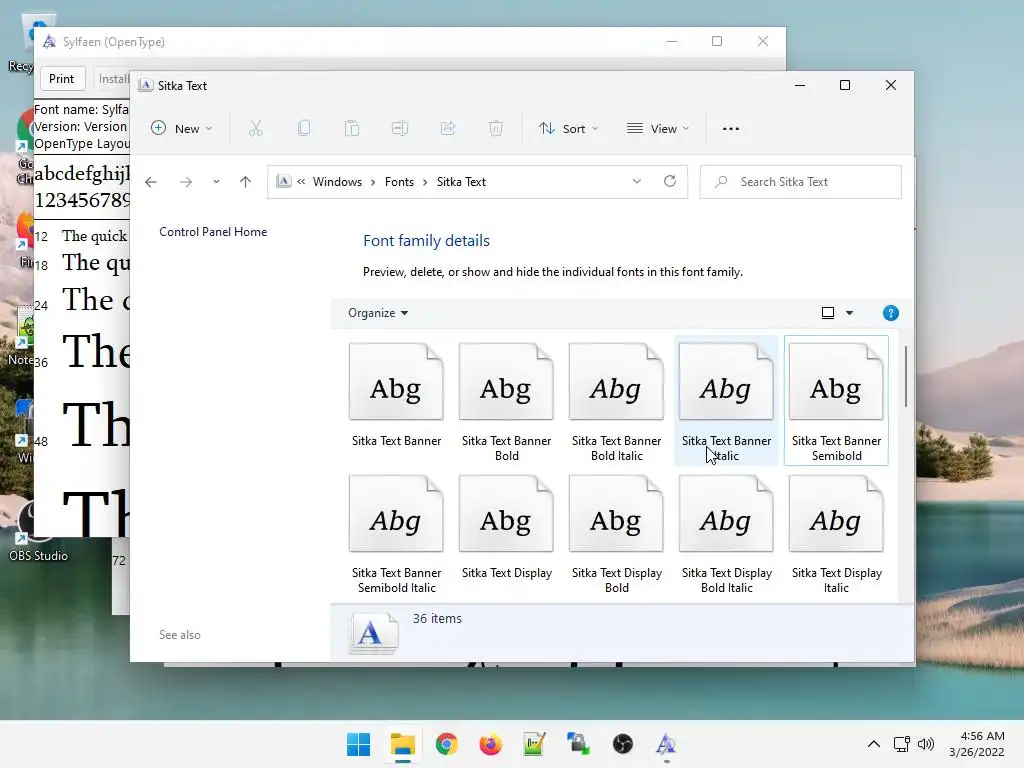Click the Search Sitka Text field
The image size is (1024, 768).
[x=800, y=182]
